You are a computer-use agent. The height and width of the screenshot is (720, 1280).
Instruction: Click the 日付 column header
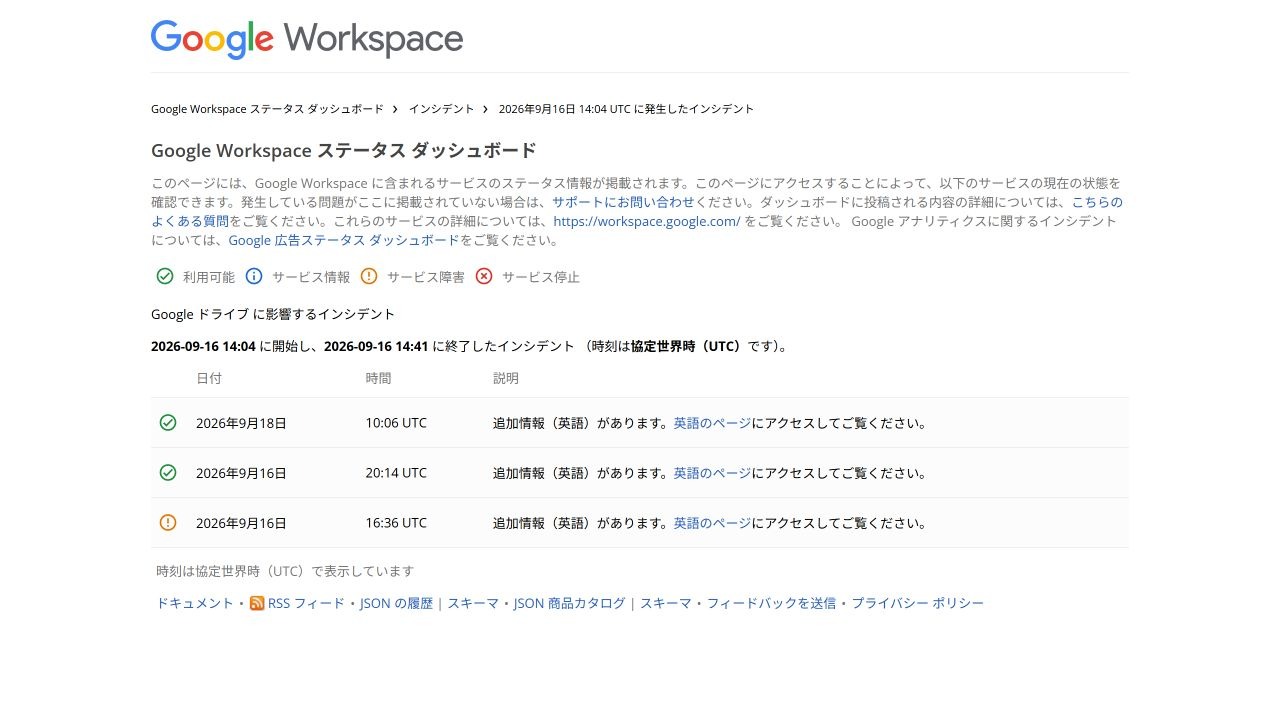point(209,378)
